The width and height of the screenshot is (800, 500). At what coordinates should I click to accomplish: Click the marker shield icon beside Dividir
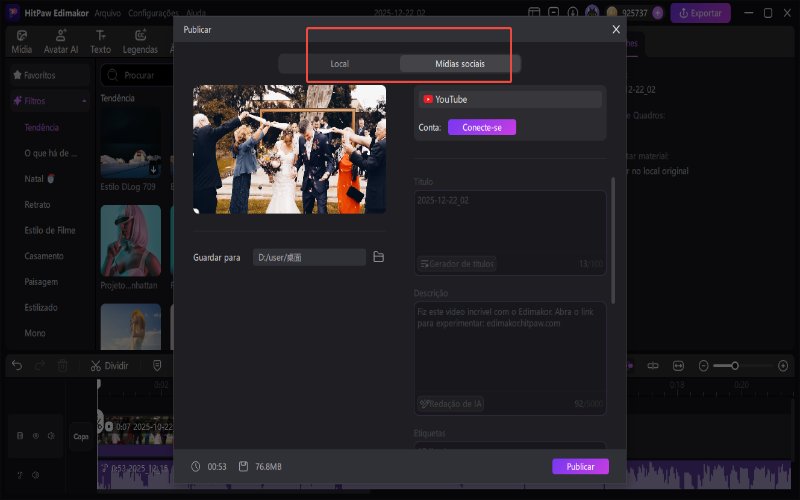(x=157, y=365)
